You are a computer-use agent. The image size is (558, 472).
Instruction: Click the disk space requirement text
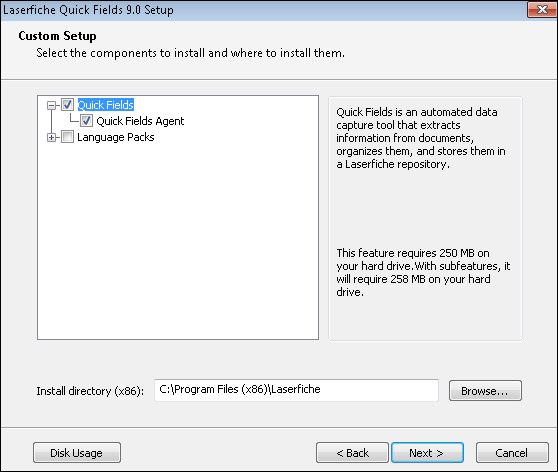pos(423,272)
